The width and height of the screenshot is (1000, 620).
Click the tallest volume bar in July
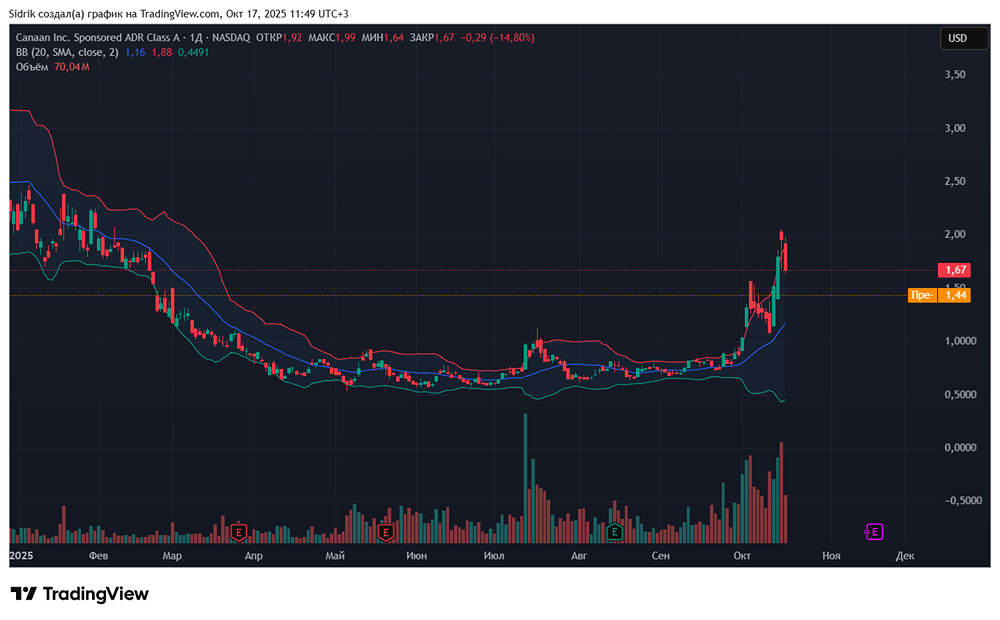tap(526, 478)
